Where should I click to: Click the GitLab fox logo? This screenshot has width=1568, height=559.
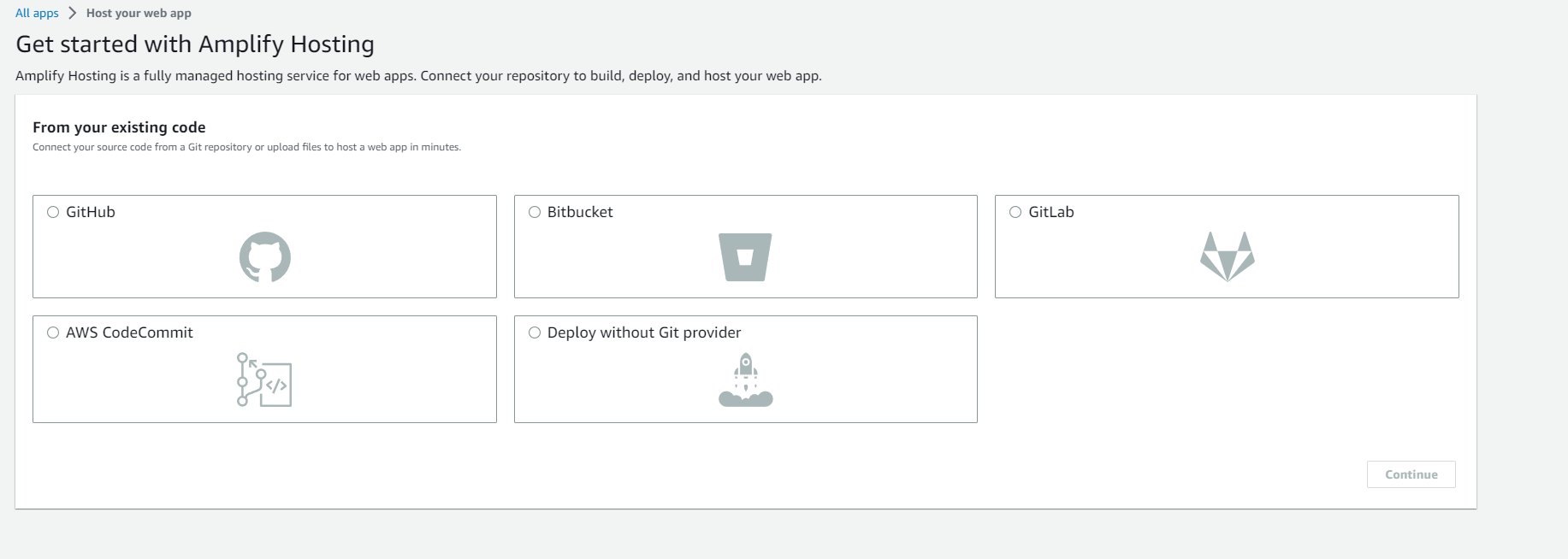[1227, 256]
